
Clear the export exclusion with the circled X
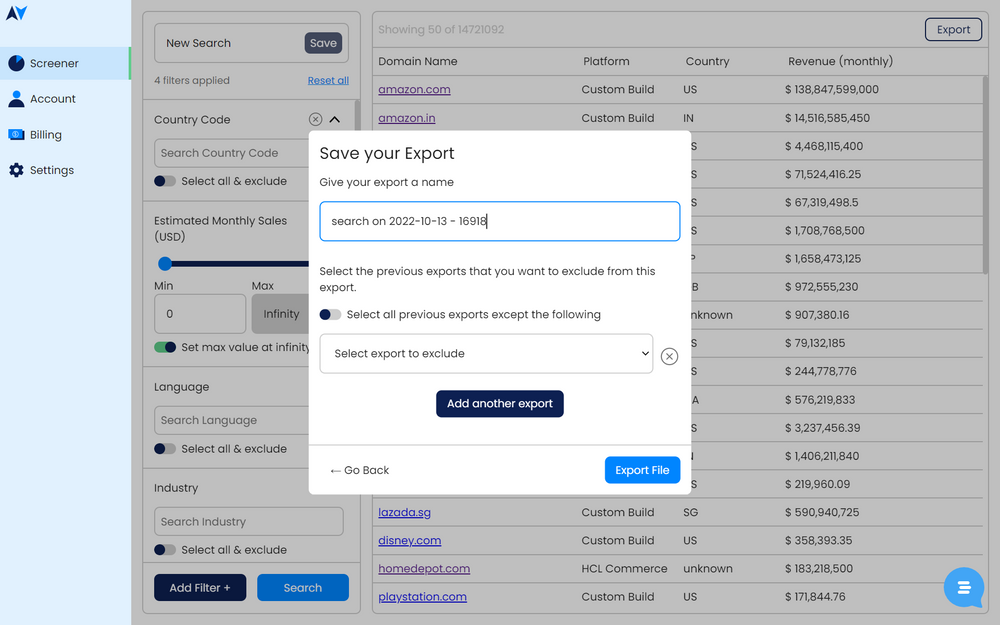[669, 356]
